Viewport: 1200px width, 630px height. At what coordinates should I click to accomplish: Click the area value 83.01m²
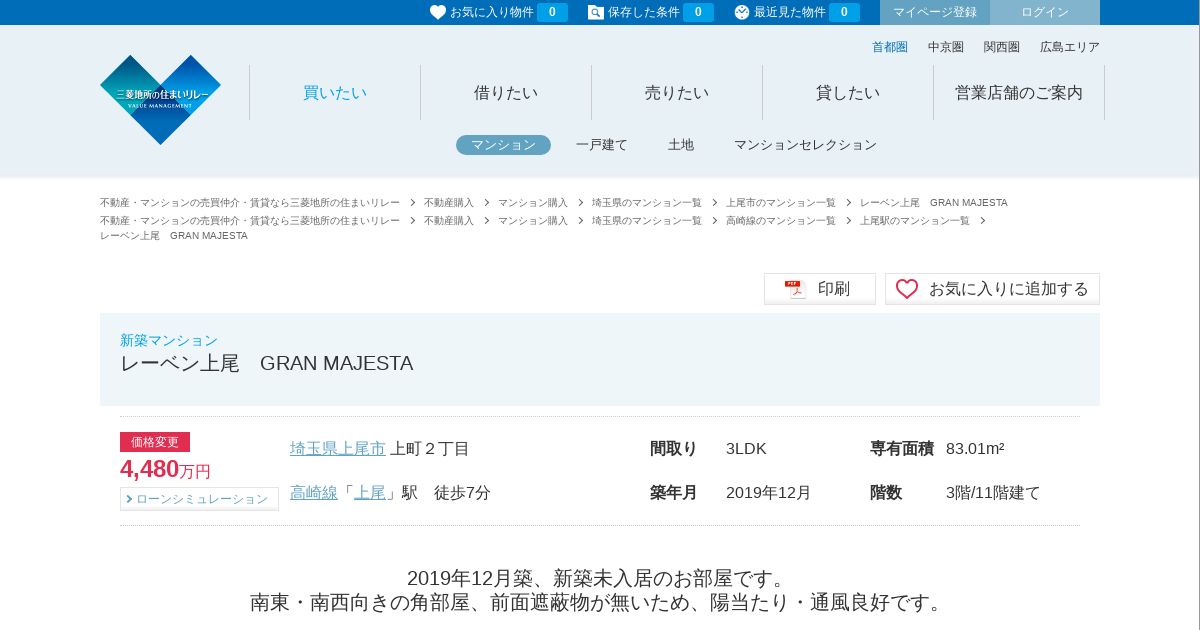(x=975, y=449)
